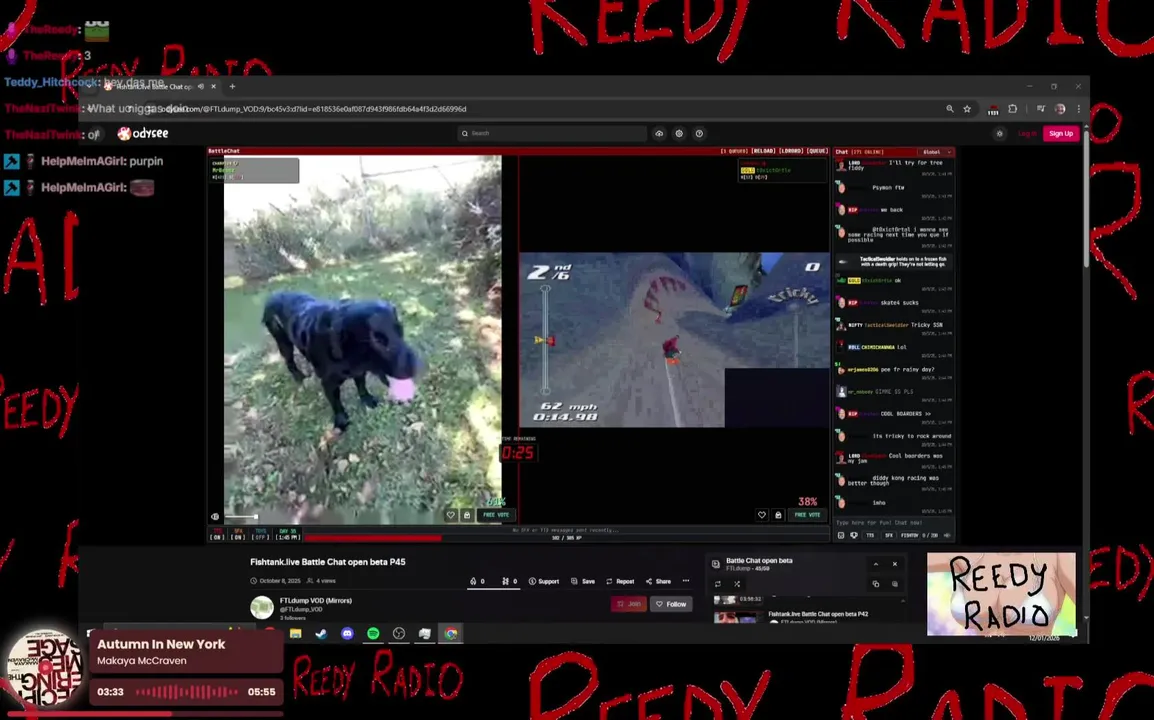Click the red-badged extension icon in Chrome toolbar

993,110
